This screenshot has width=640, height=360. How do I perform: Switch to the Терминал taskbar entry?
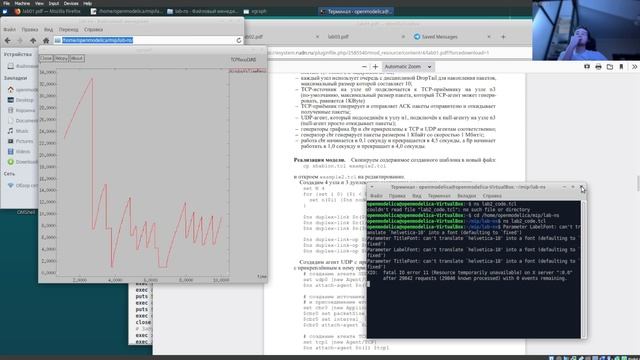[x=355, y=11]
